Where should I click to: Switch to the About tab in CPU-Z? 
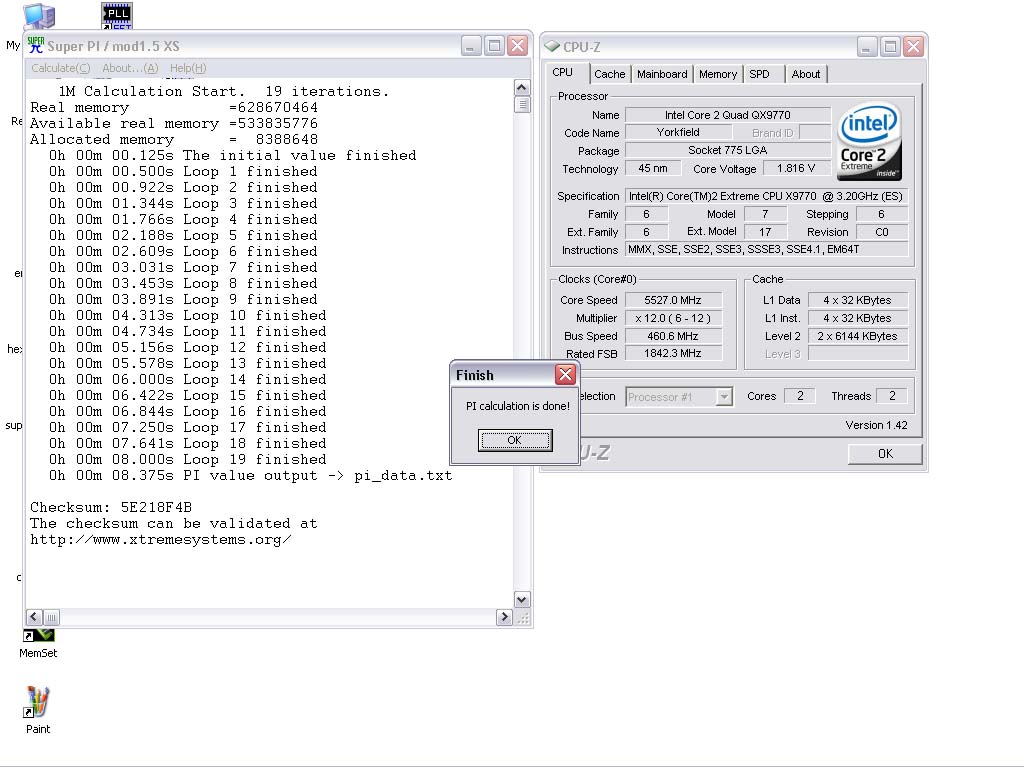(x=806, y=74)
